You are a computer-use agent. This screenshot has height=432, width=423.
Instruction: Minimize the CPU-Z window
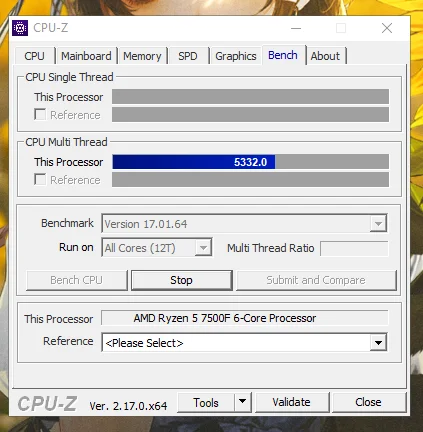tap(296, 28)
